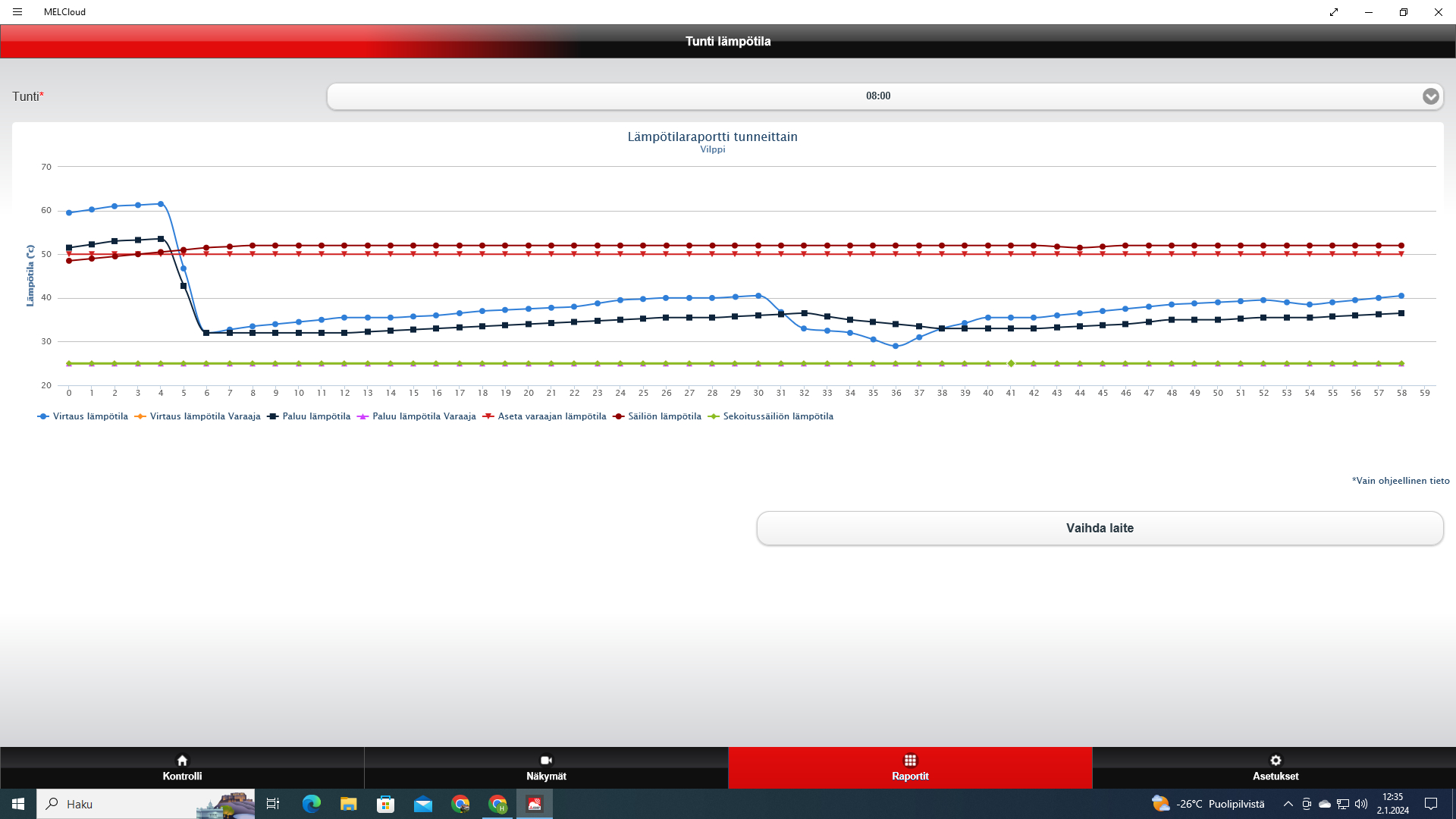The height and width of the screenshot is (819, 1456).
Task: Toggle Paluu lämpötila legend entry
Action: coord(315,416)
